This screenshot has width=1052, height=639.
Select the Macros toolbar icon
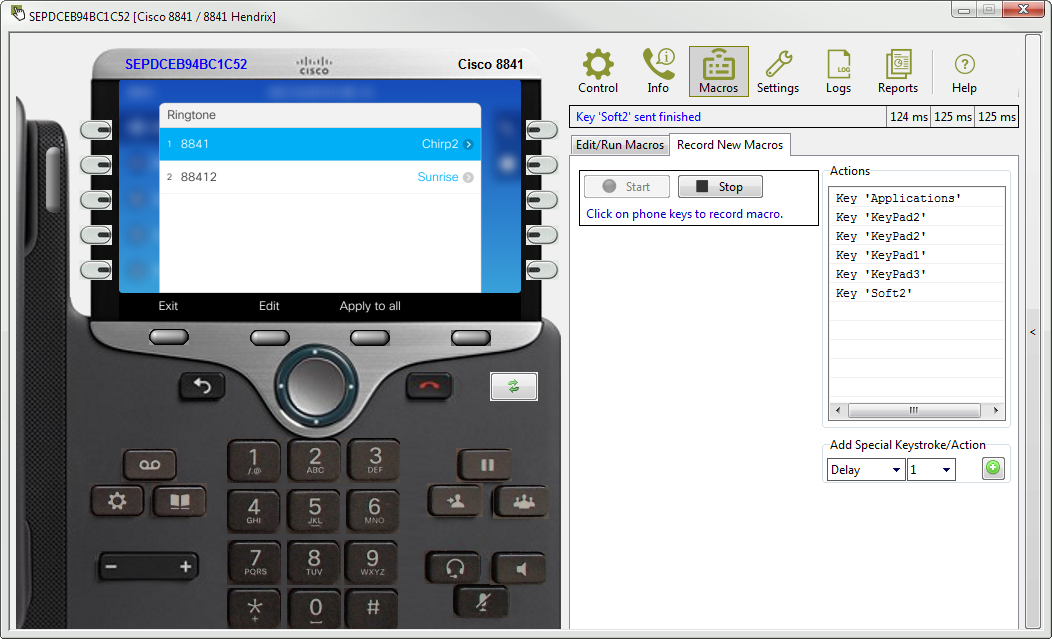pyautogui.click(x=719, y=72)
